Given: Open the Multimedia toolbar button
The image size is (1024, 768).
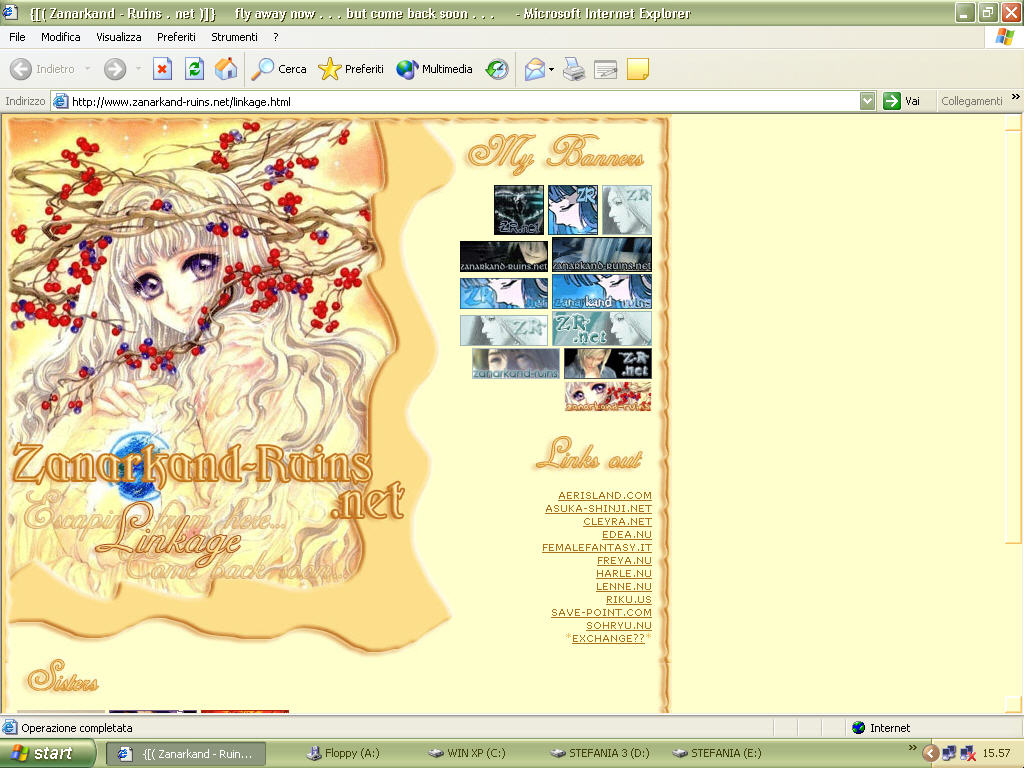Looking at the screenshot, I should tap(434, 69).
